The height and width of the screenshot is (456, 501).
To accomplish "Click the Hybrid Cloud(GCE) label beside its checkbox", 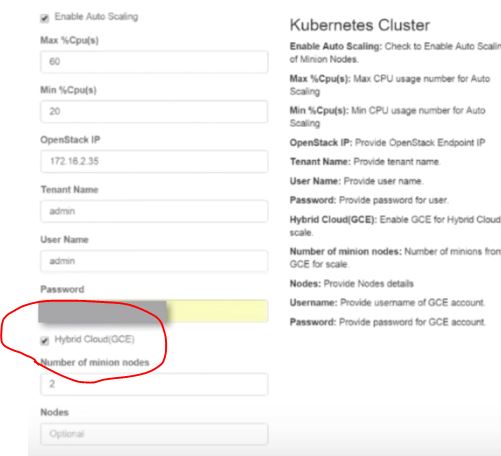I will [x=94, y=339].
